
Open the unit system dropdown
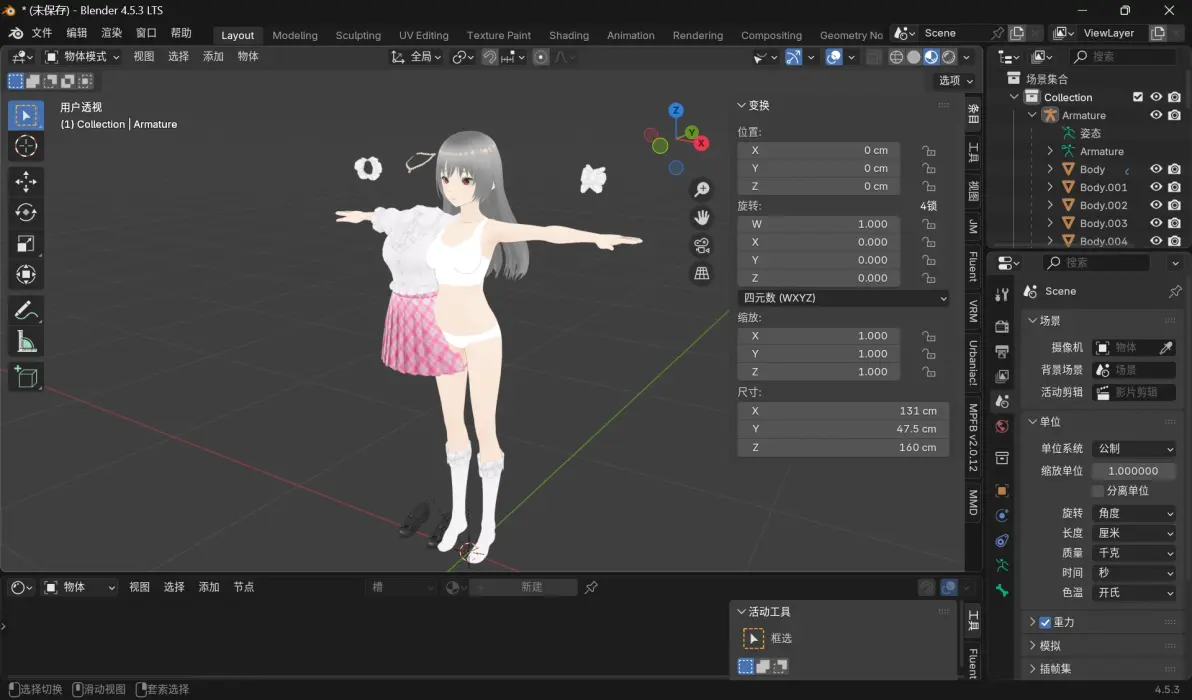(x=1133, y=448)
